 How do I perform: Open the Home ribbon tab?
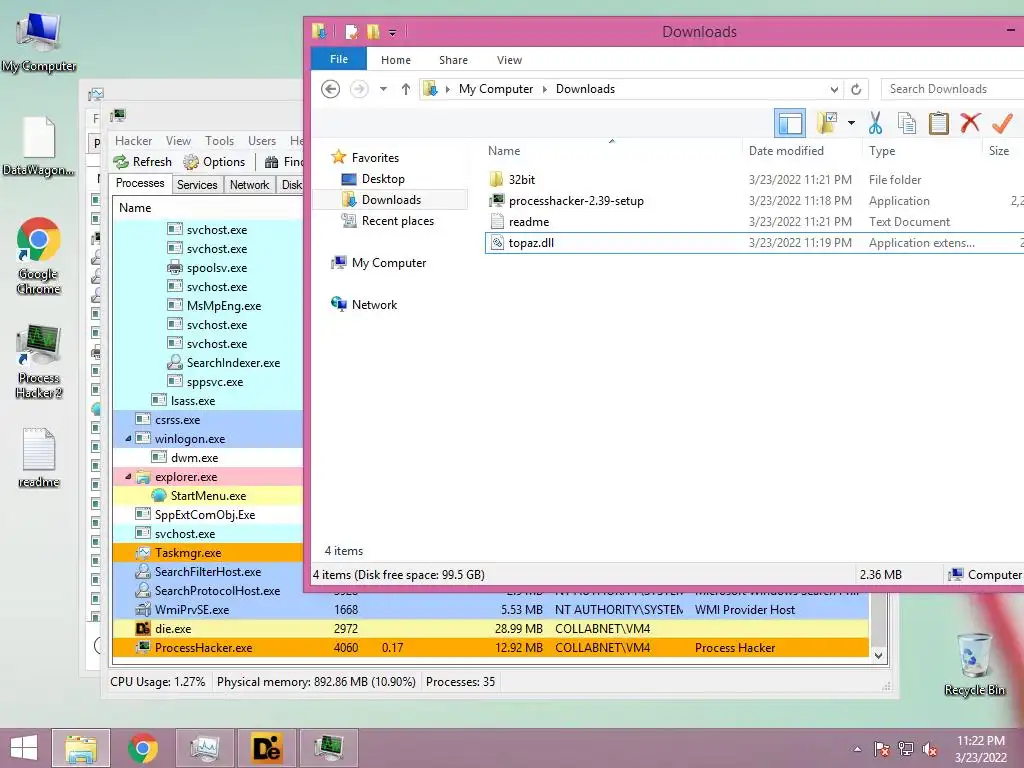coord(396,60)
